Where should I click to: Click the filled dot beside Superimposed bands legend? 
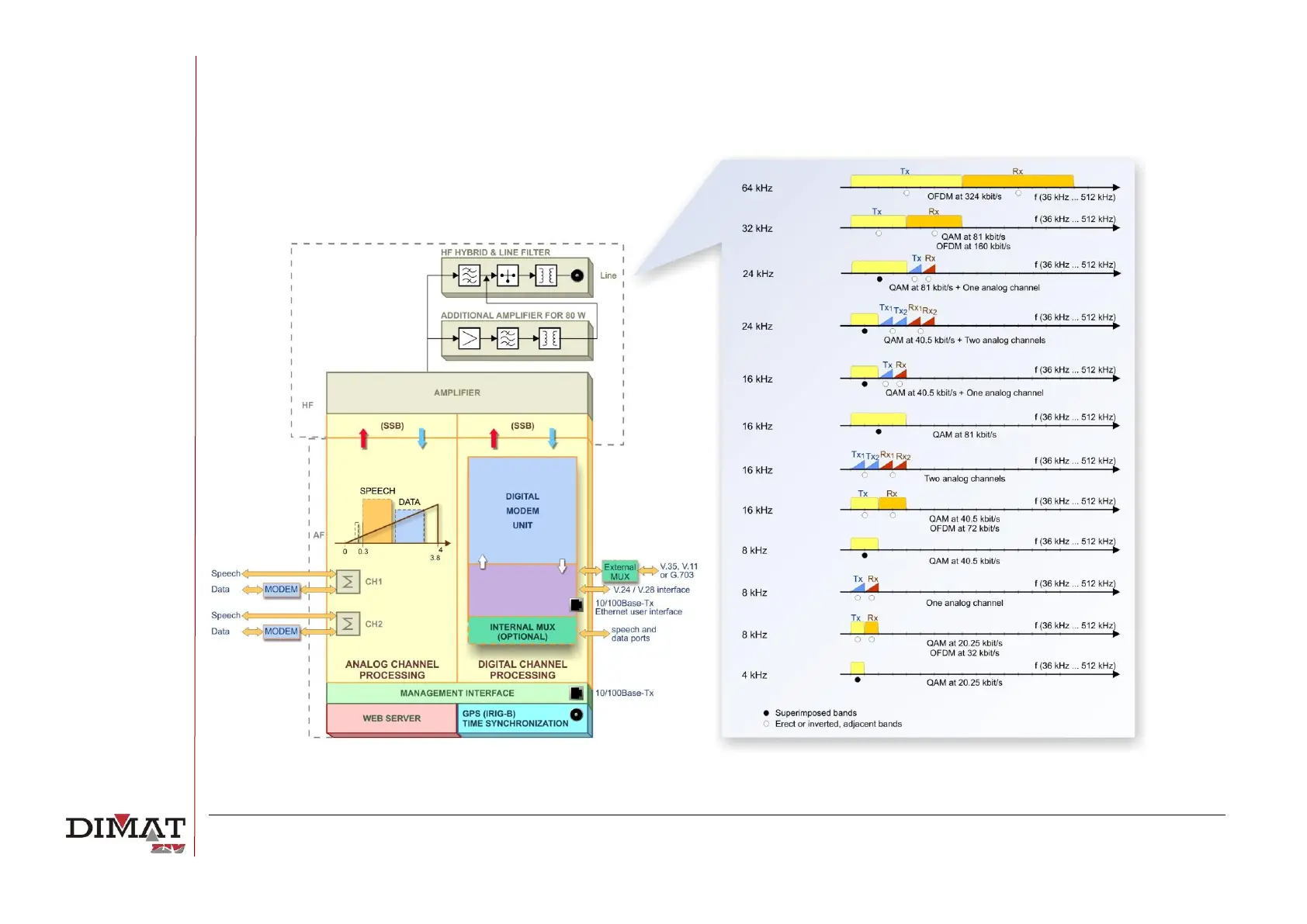[766, 713]
